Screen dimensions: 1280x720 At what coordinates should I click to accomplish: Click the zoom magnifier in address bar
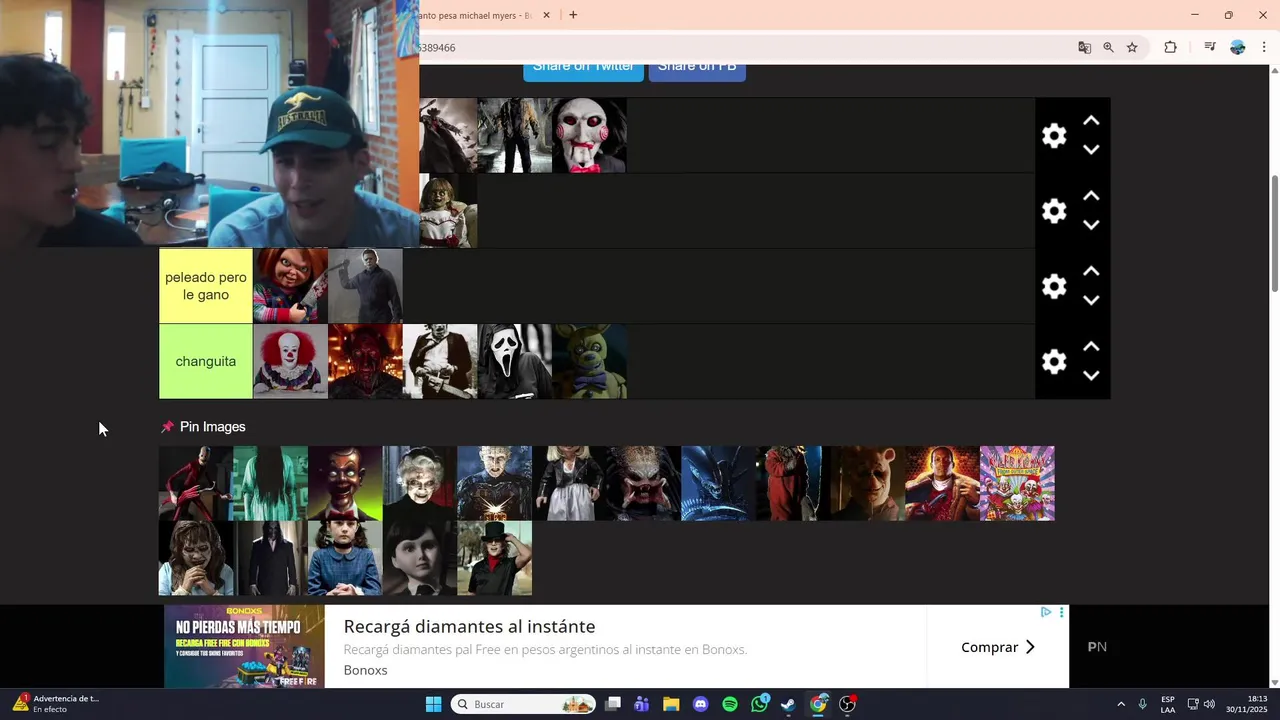1108,47
